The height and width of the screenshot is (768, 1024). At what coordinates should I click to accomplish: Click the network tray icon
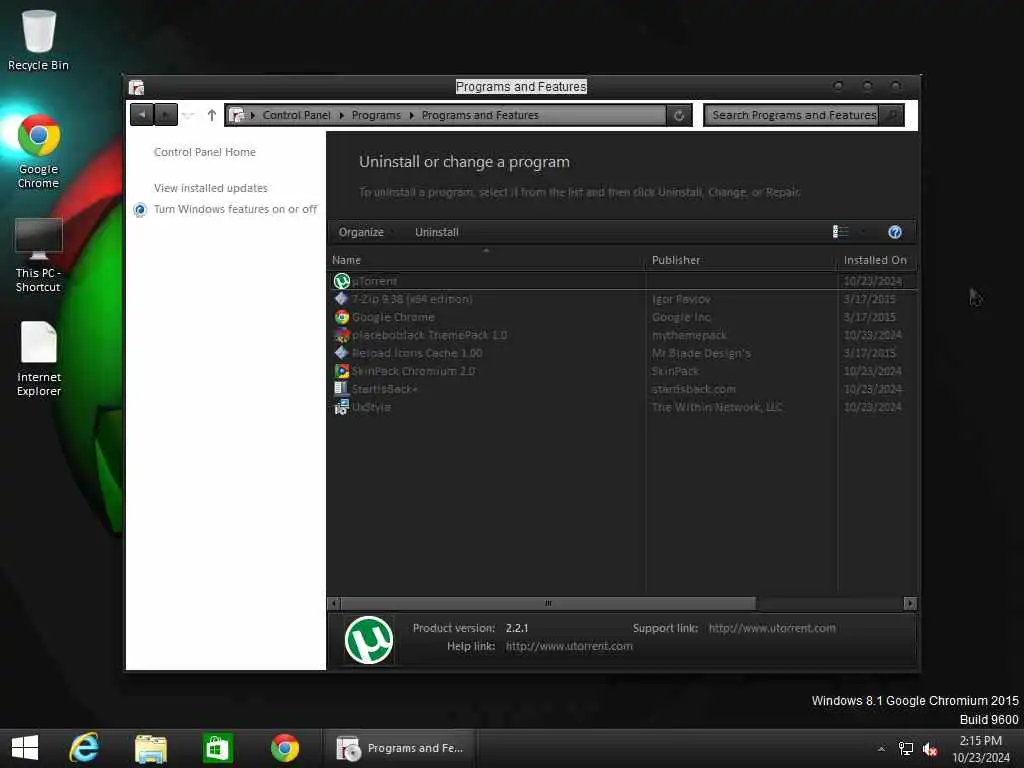(x=906, y=749)
